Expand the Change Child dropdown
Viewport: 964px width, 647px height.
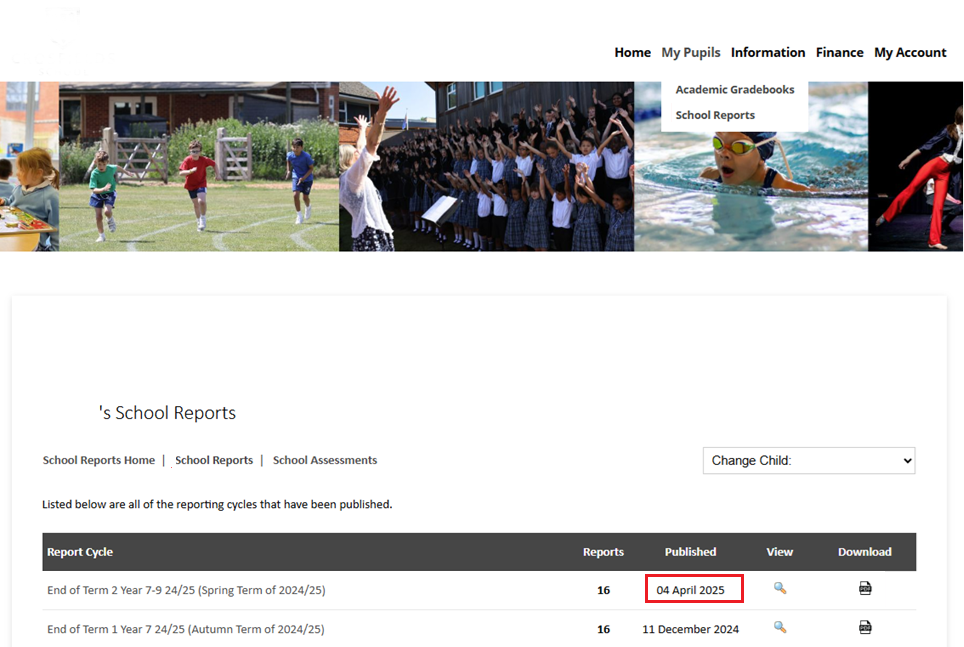[808, 461]
